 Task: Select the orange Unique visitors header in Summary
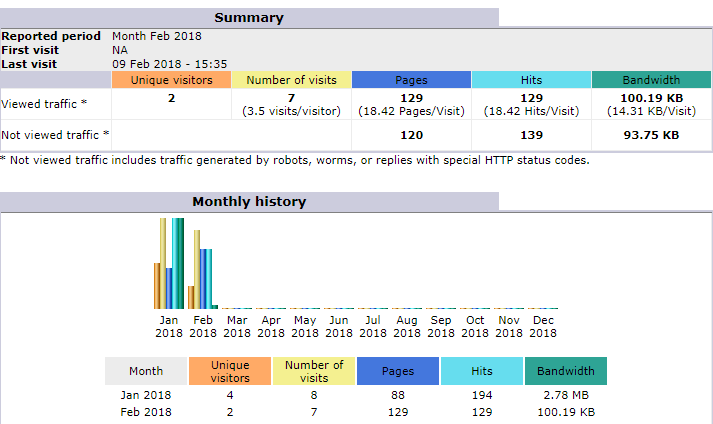coord(171,80)
